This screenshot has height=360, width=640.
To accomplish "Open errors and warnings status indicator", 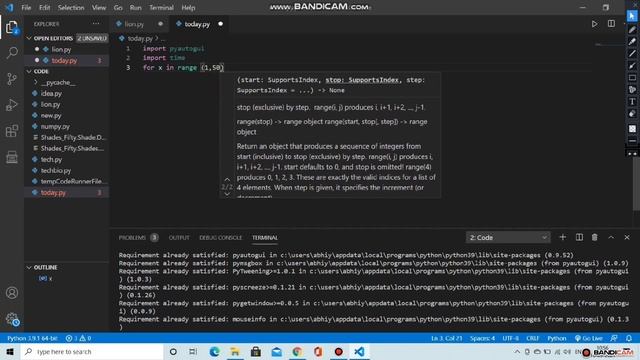I will pyautogui.click(x=78, y=338).
